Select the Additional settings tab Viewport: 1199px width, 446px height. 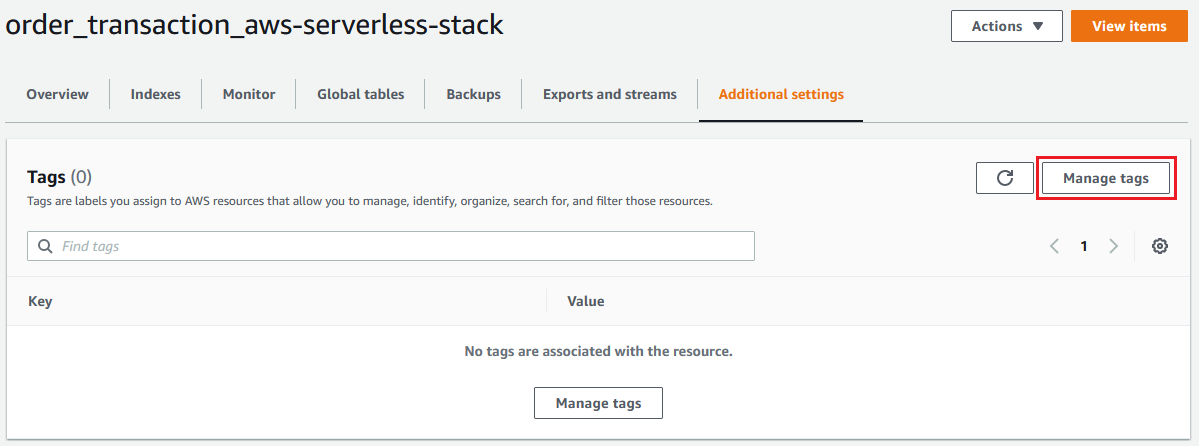(x=781, y=95)
